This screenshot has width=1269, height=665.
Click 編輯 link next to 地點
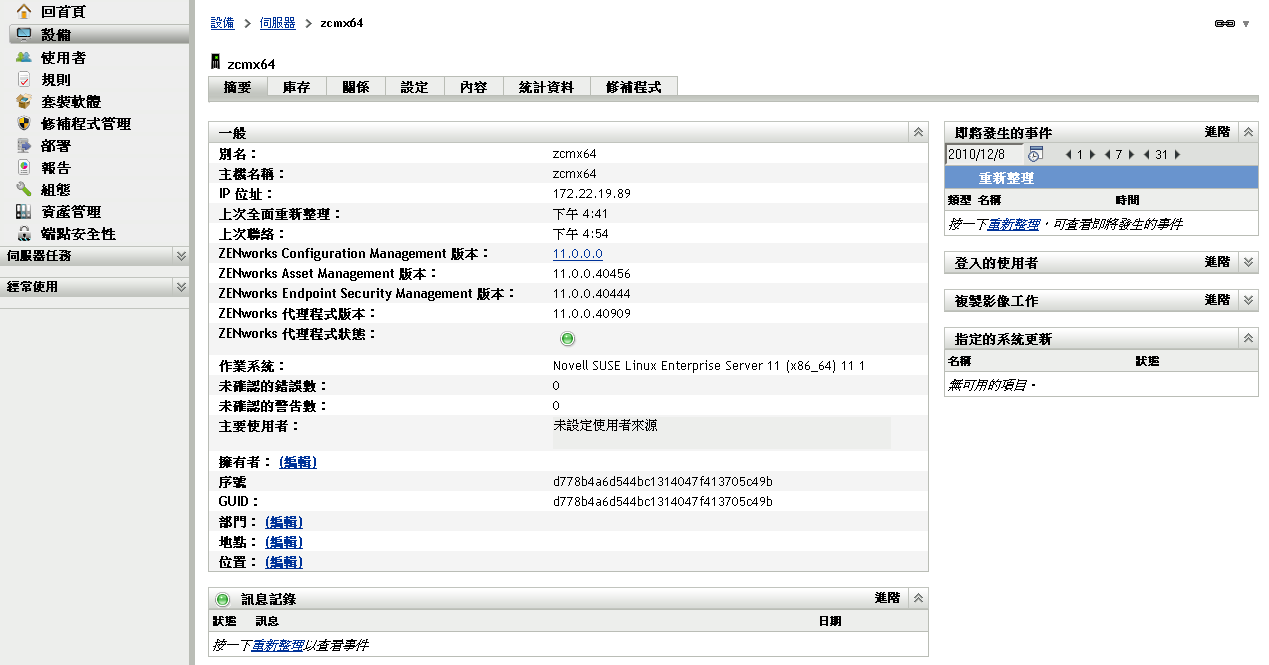pos(284,542)
